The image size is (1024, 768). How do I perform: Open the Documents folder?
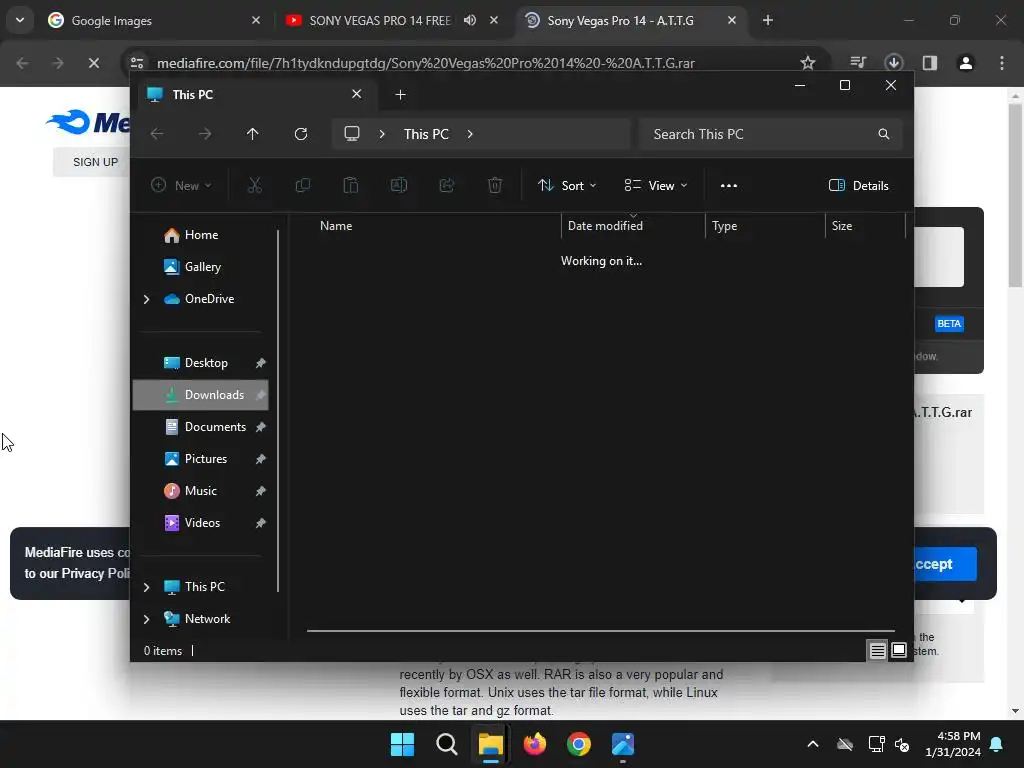(x=200, y=427)
